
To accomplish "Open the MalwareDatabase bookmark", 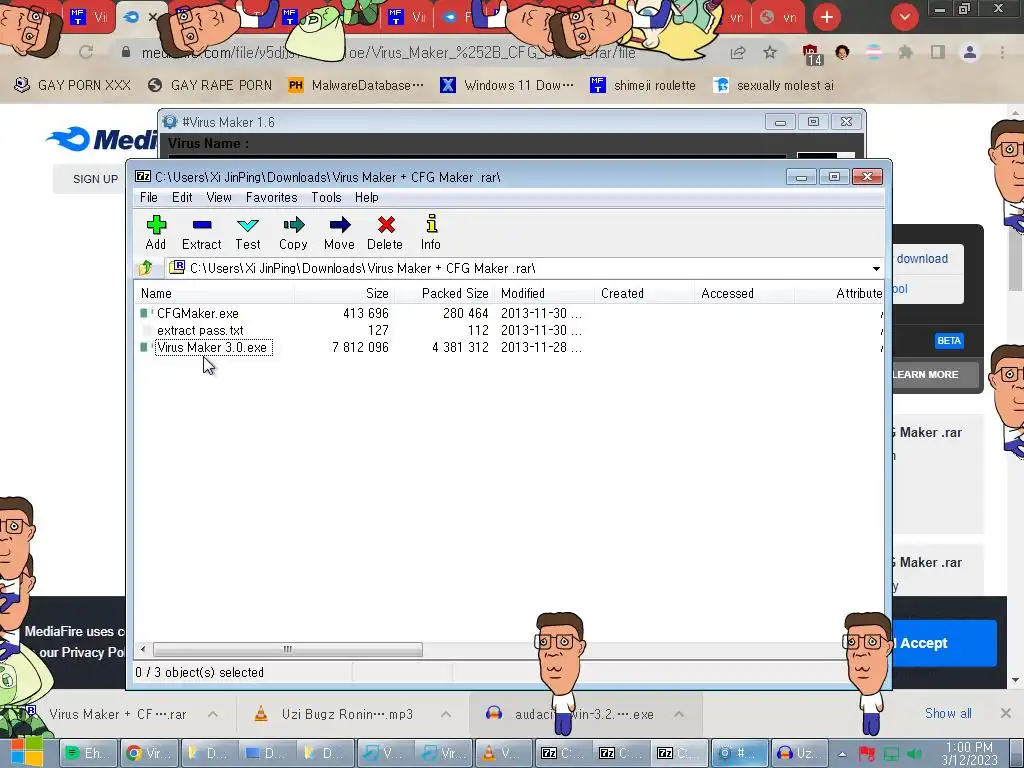I will tap(357, 85).
